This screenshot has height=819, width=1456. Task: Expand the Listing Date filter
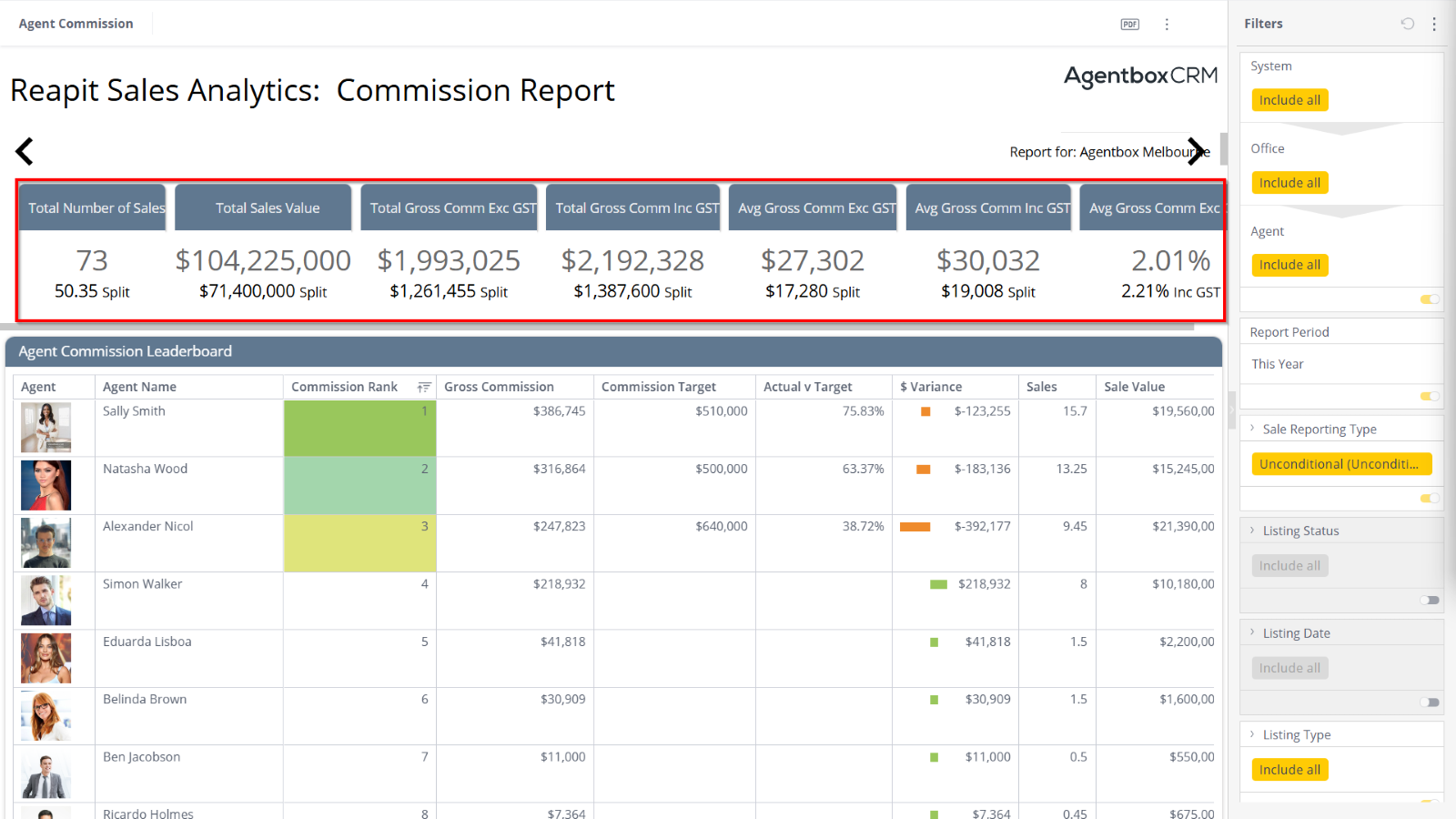tap(1252, 632)
